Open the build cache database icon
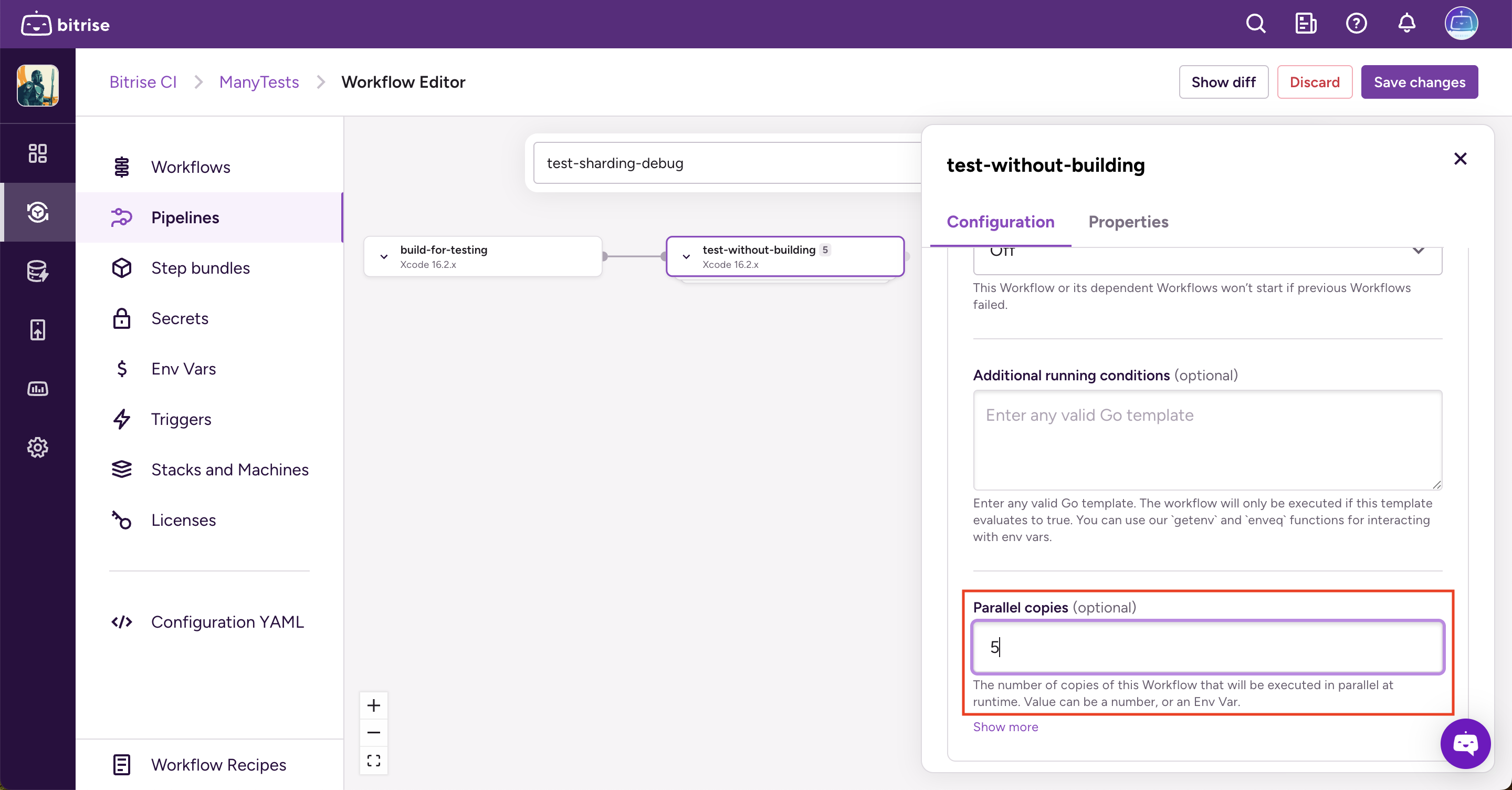 click(38, 271)
